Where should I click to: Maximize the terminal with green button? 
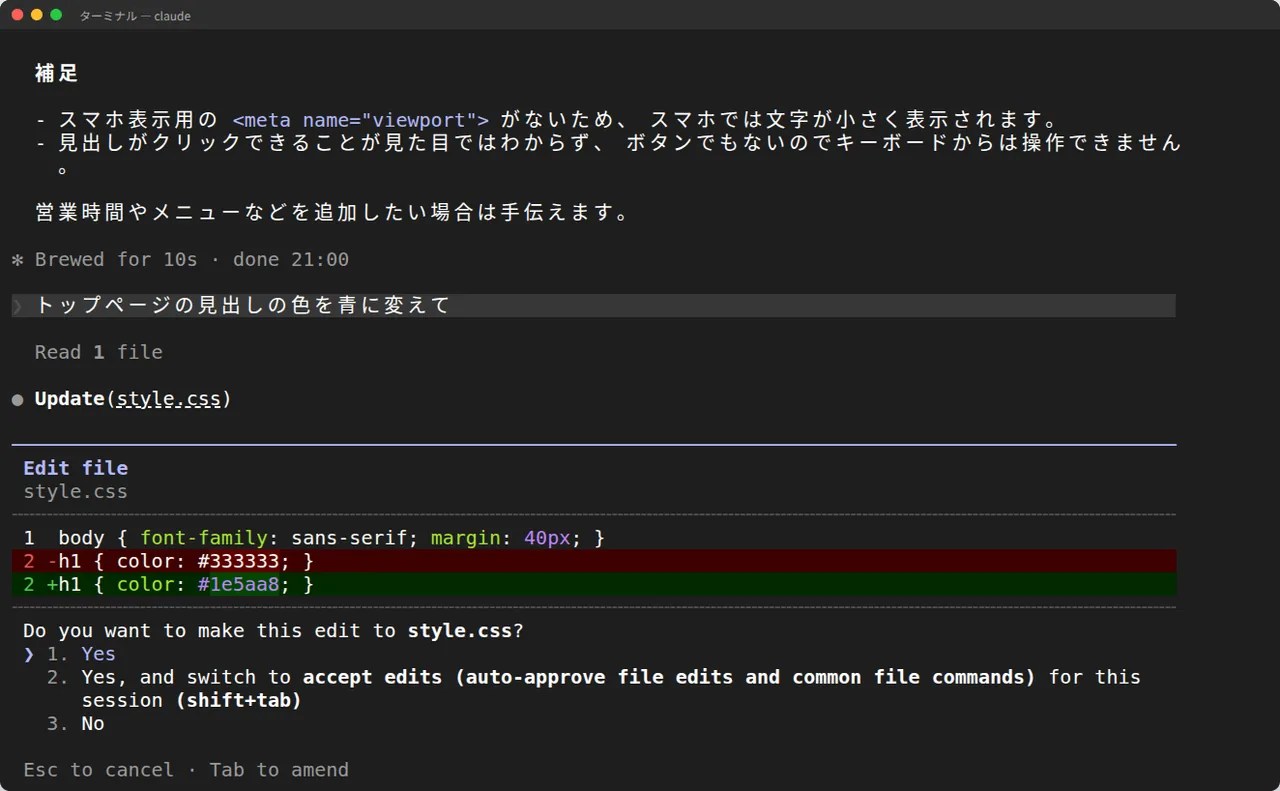coord(56,15)
